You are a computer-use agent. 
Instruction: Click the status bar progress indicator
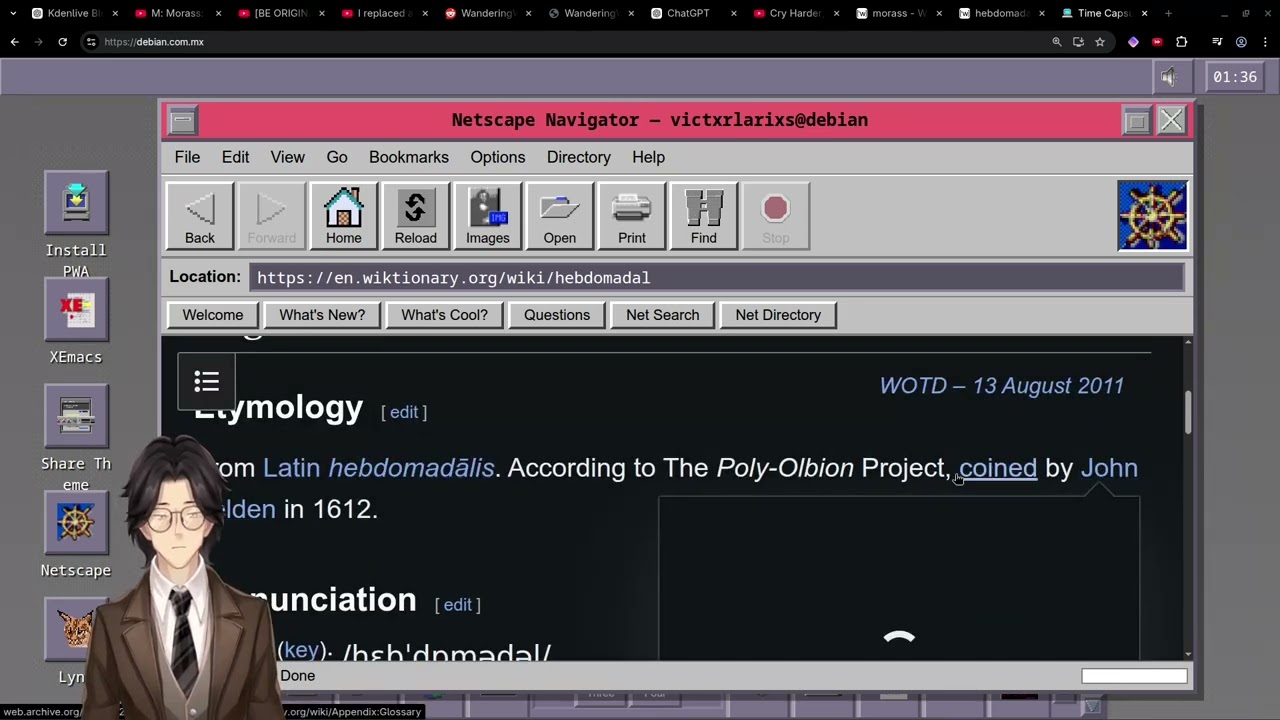[x=1134, y=677]
